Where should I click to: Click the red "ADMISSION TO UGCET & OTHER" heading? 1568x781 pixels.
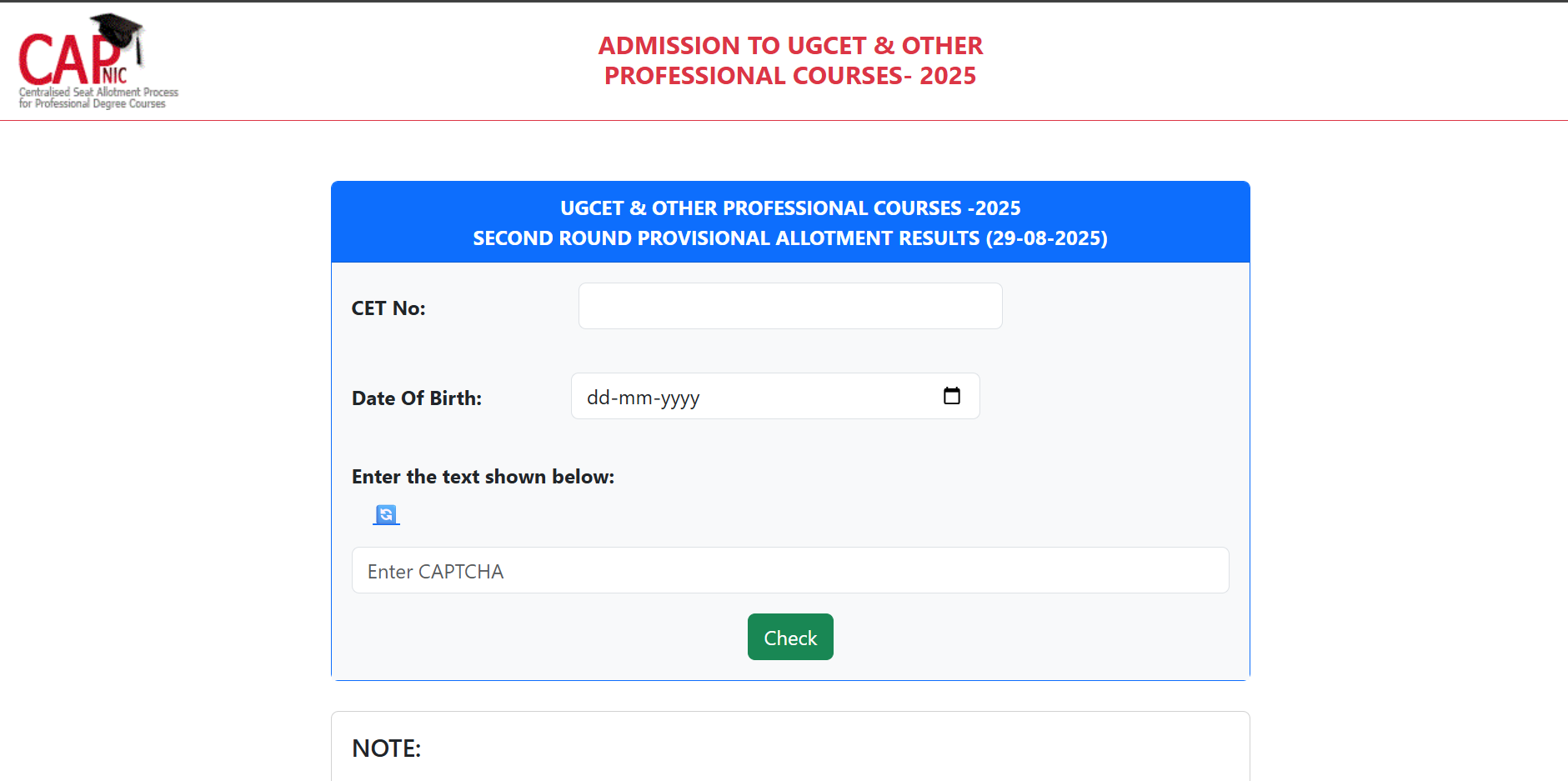[x=790, y=46]
